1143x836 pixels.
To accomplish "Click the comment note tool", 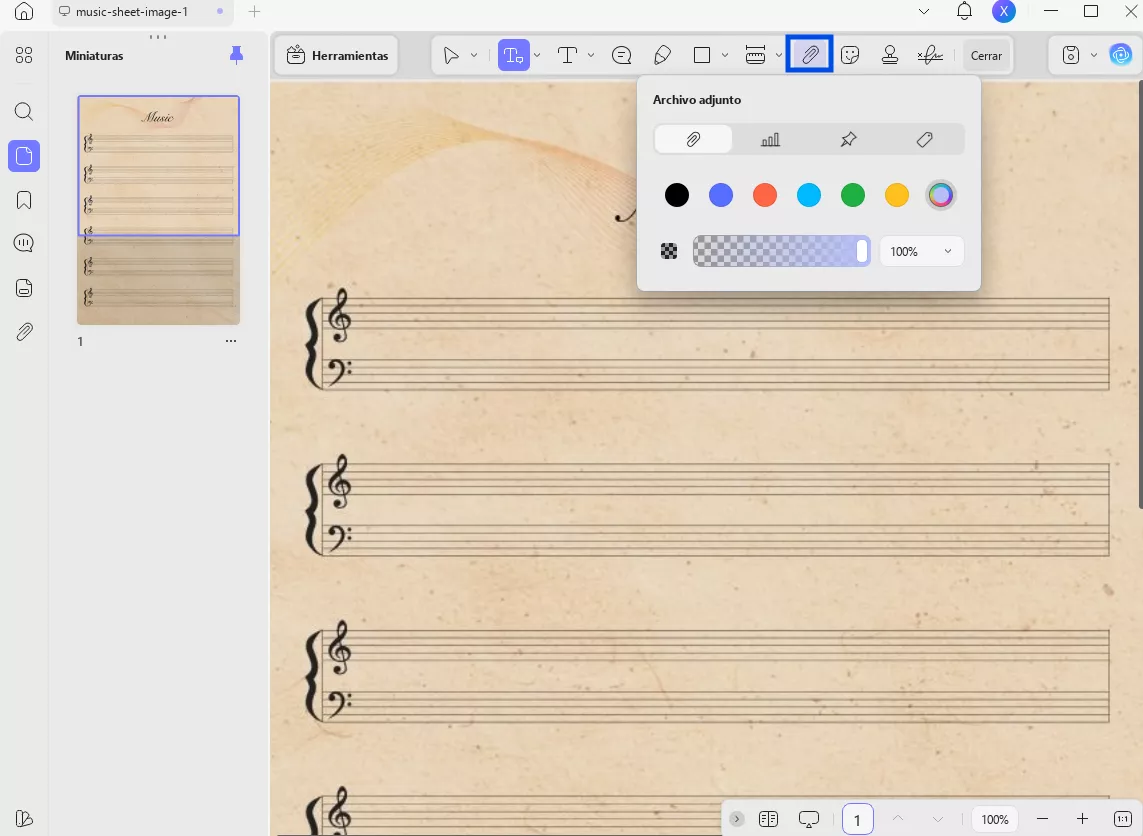I will tap(621, 56).
